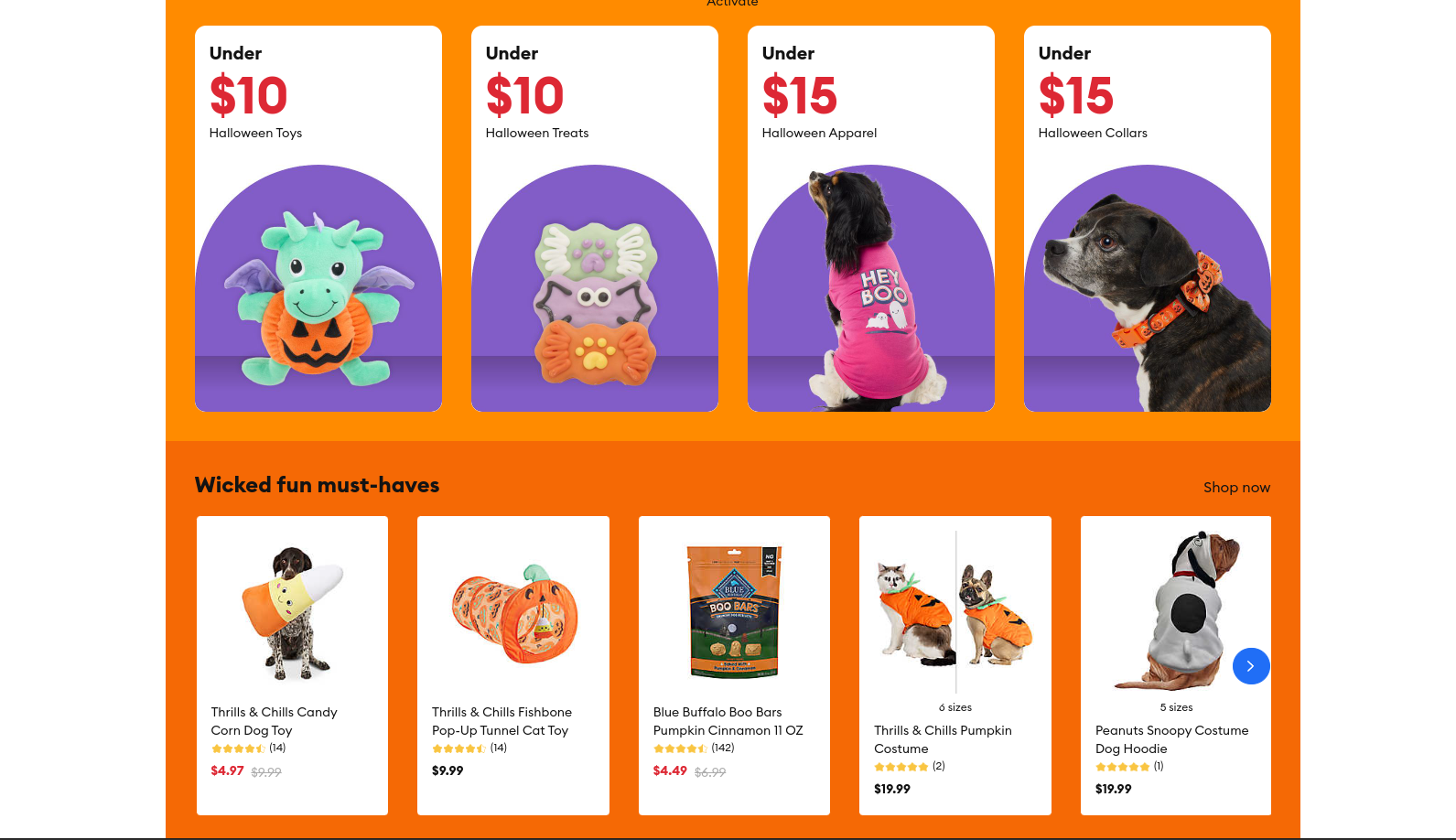Open Thrills & Chills Candy Corn Dog Toy title
This screenshot has height=840, width=1456.
click(x=275, y=721)
